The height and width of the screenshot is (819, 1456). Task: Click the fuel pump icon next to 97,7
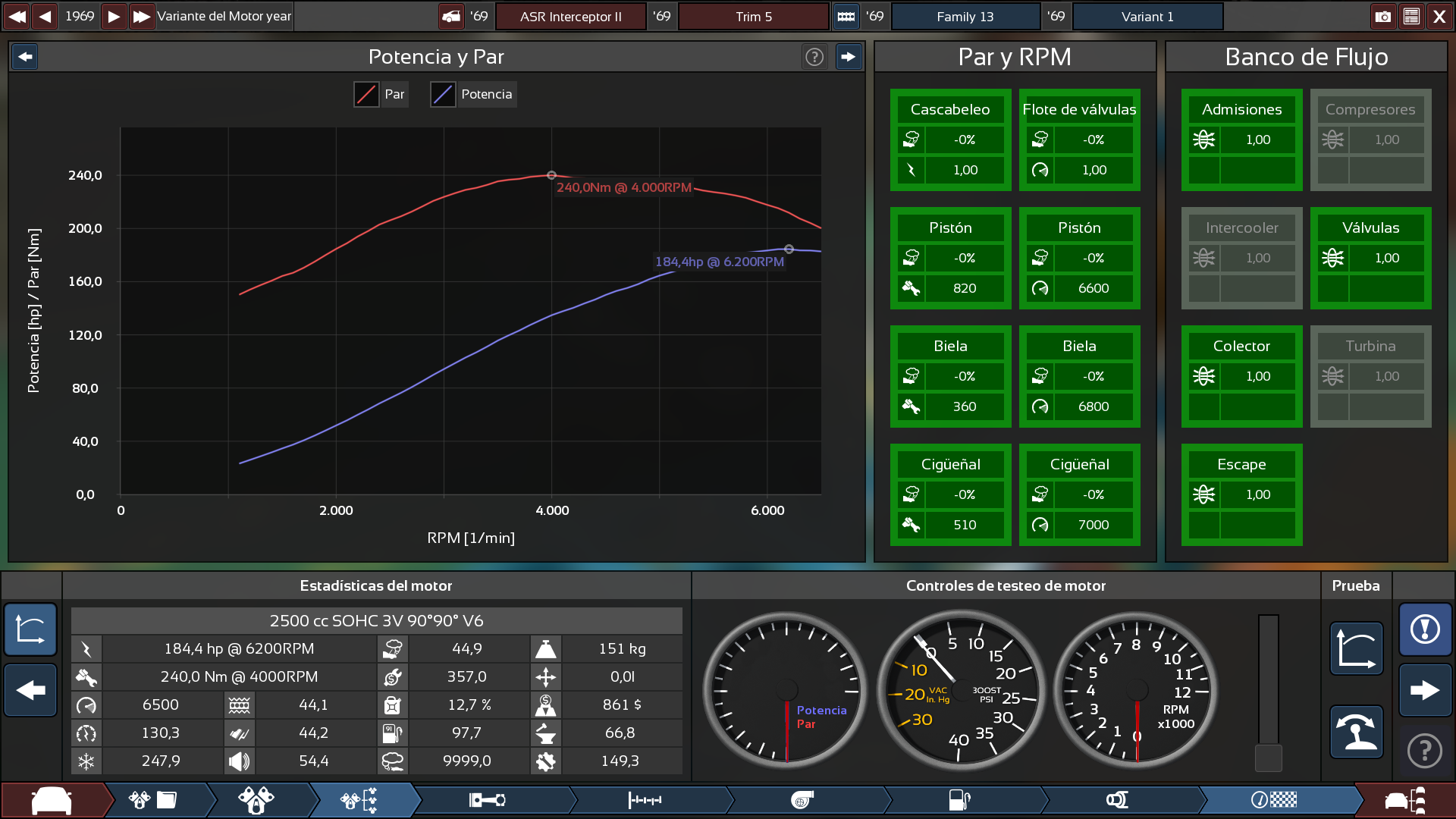pos(392,733)
